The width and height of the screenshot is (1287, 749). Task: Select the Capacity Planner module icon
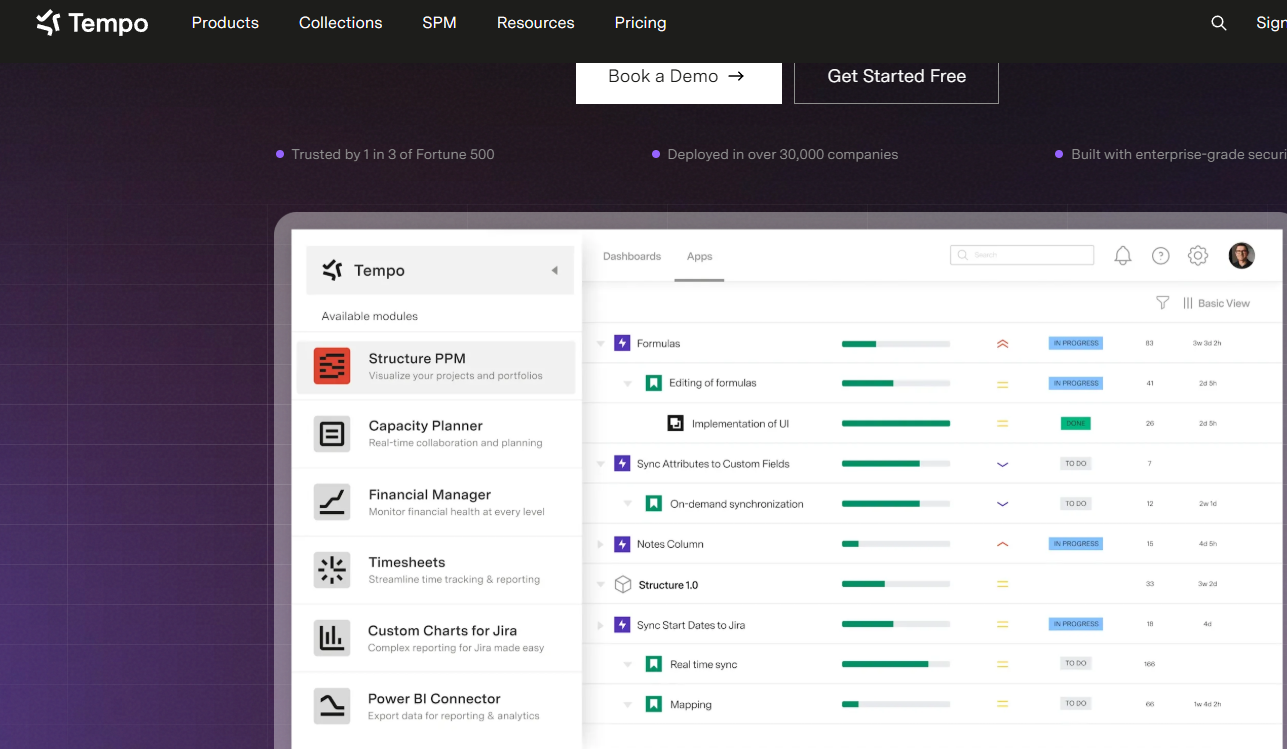tap(332, 434)
